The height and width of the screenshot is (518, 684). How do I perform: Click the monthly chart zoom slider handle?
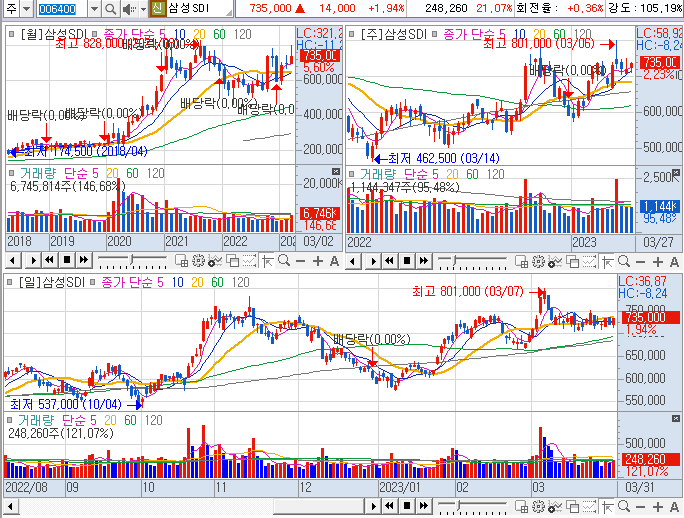131,259
